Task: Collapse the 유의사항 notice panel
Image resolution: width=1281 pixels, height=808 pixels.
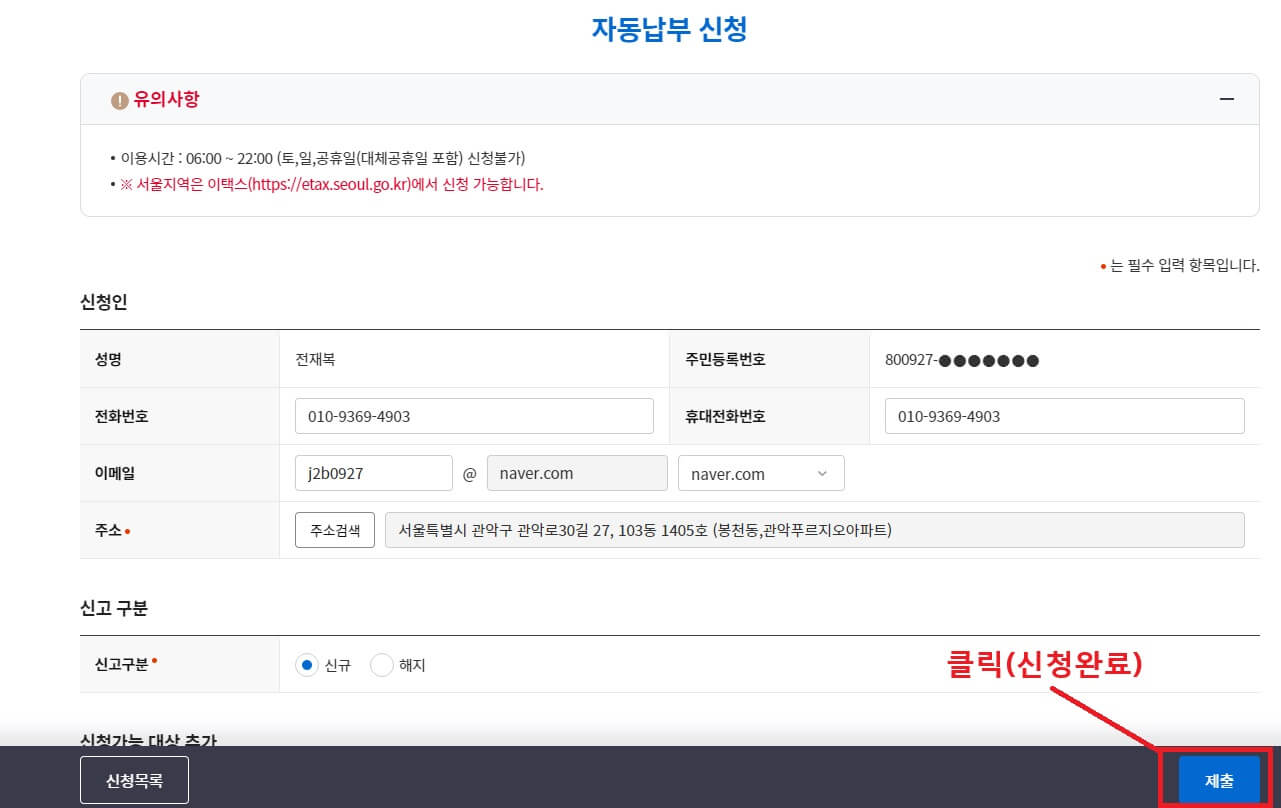Action: (1226, 100)
